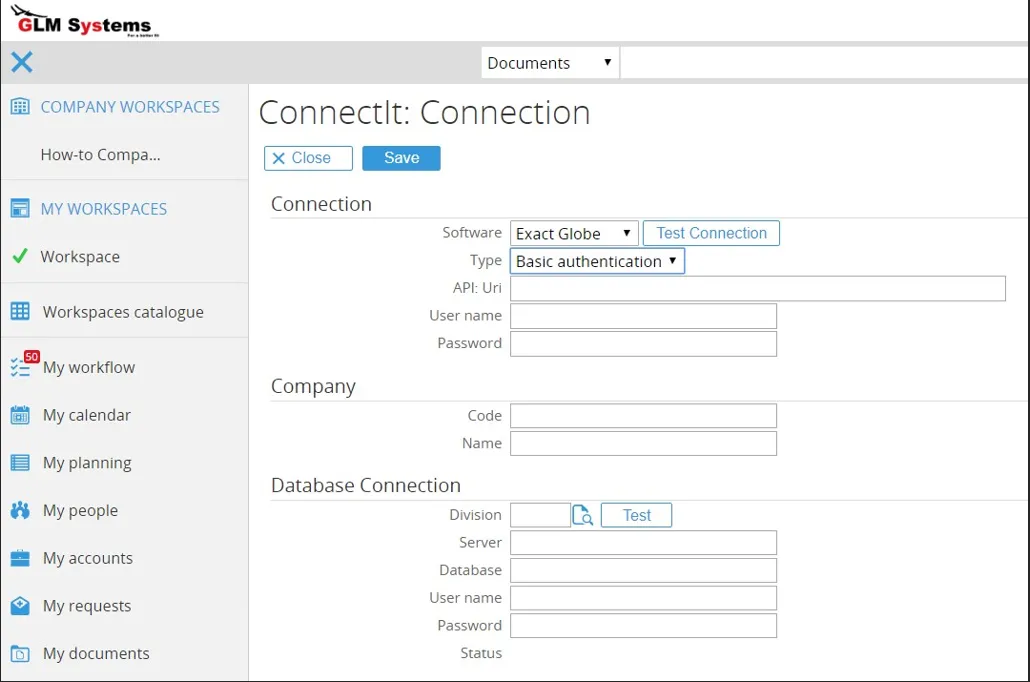1030x682 pixels.
Task: Click the Division lookup magnifier icon
Action: coord(583,515)
